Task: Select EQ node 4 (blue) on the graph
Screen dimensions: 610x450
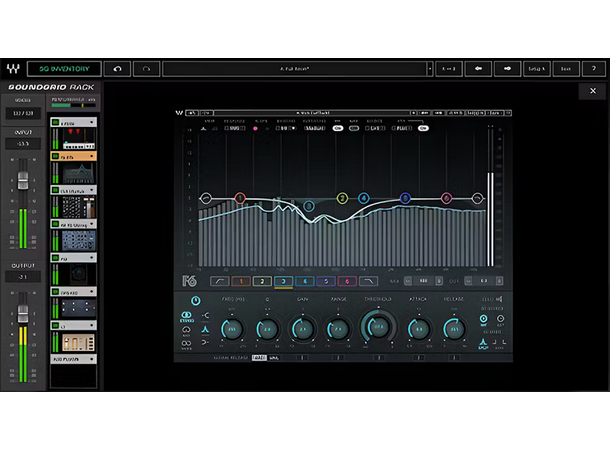Action: (x=364, y=198)
